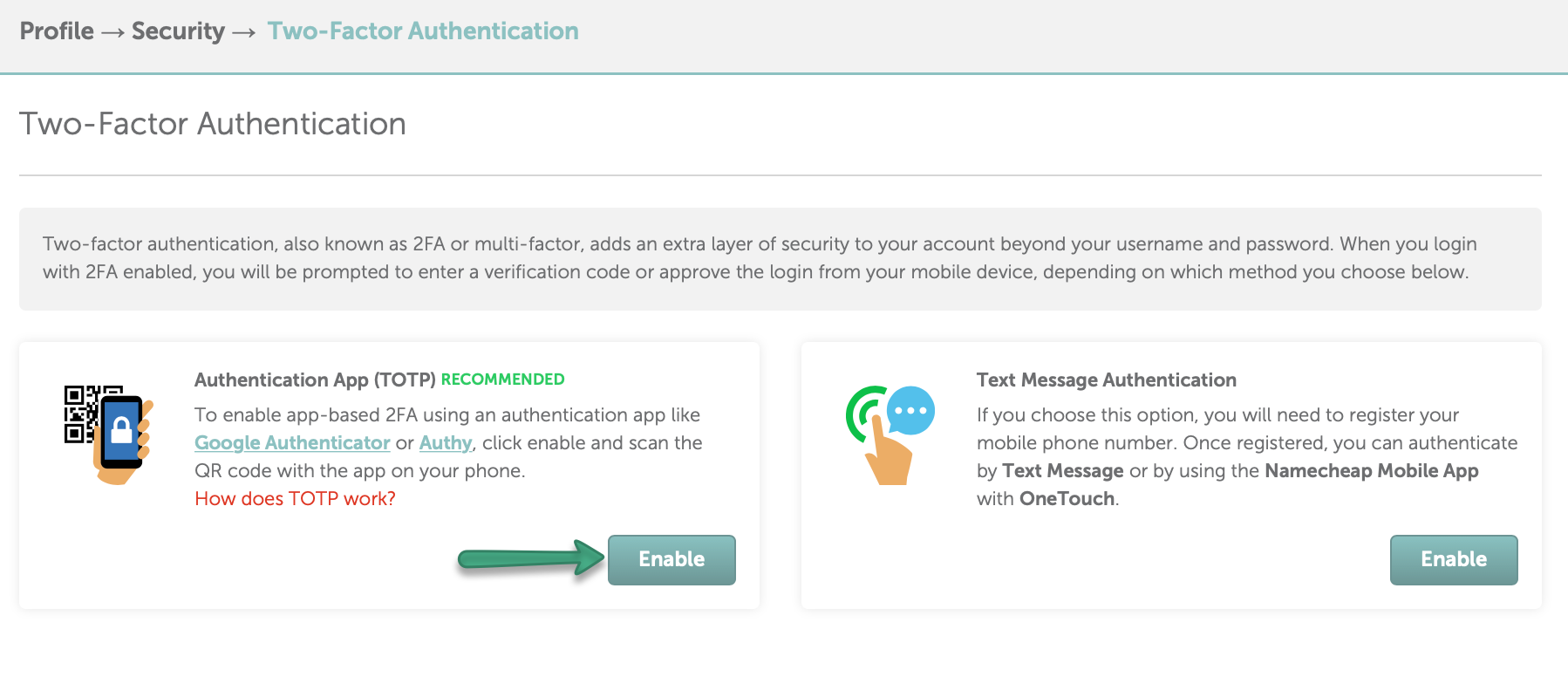1568x684 pixels.
Task: Open the Google Authenticator link
Action: coord(292,442)
